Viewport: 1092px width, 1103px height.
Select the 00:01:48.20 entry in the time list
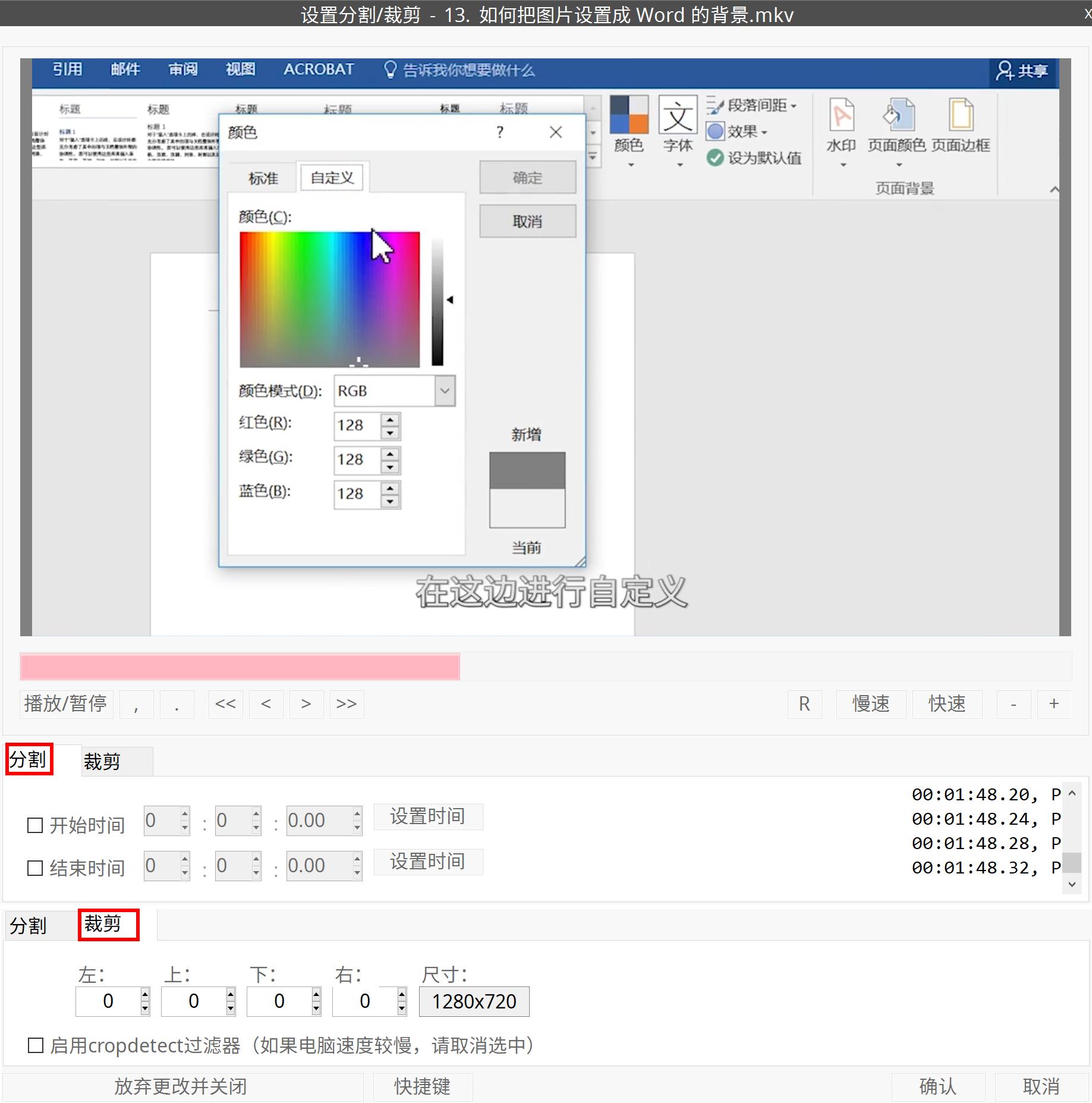(986, 794)
